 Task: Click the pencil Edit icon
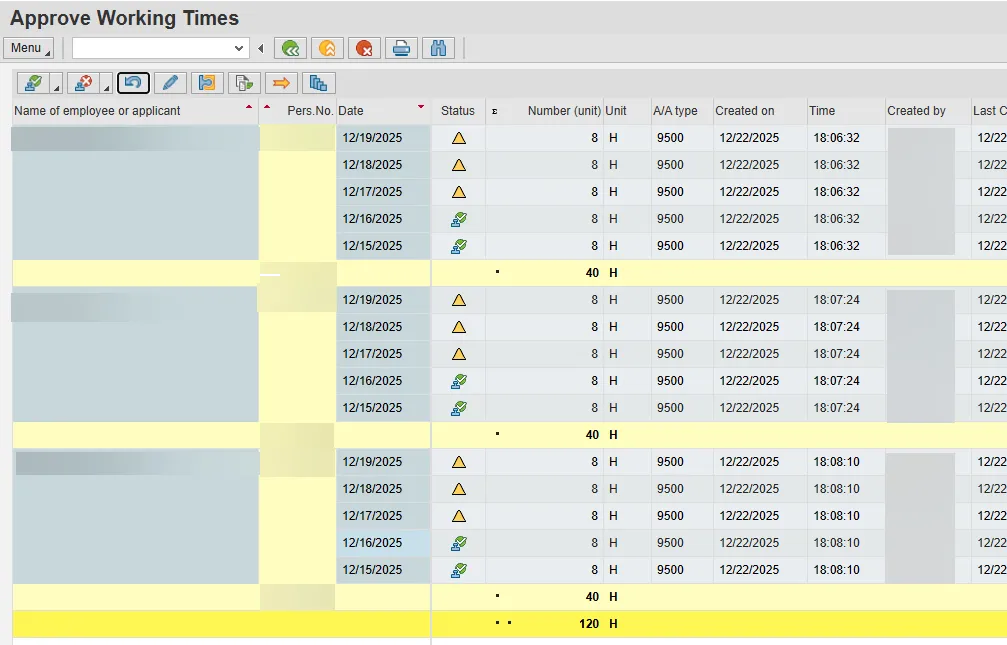point(170,83)
